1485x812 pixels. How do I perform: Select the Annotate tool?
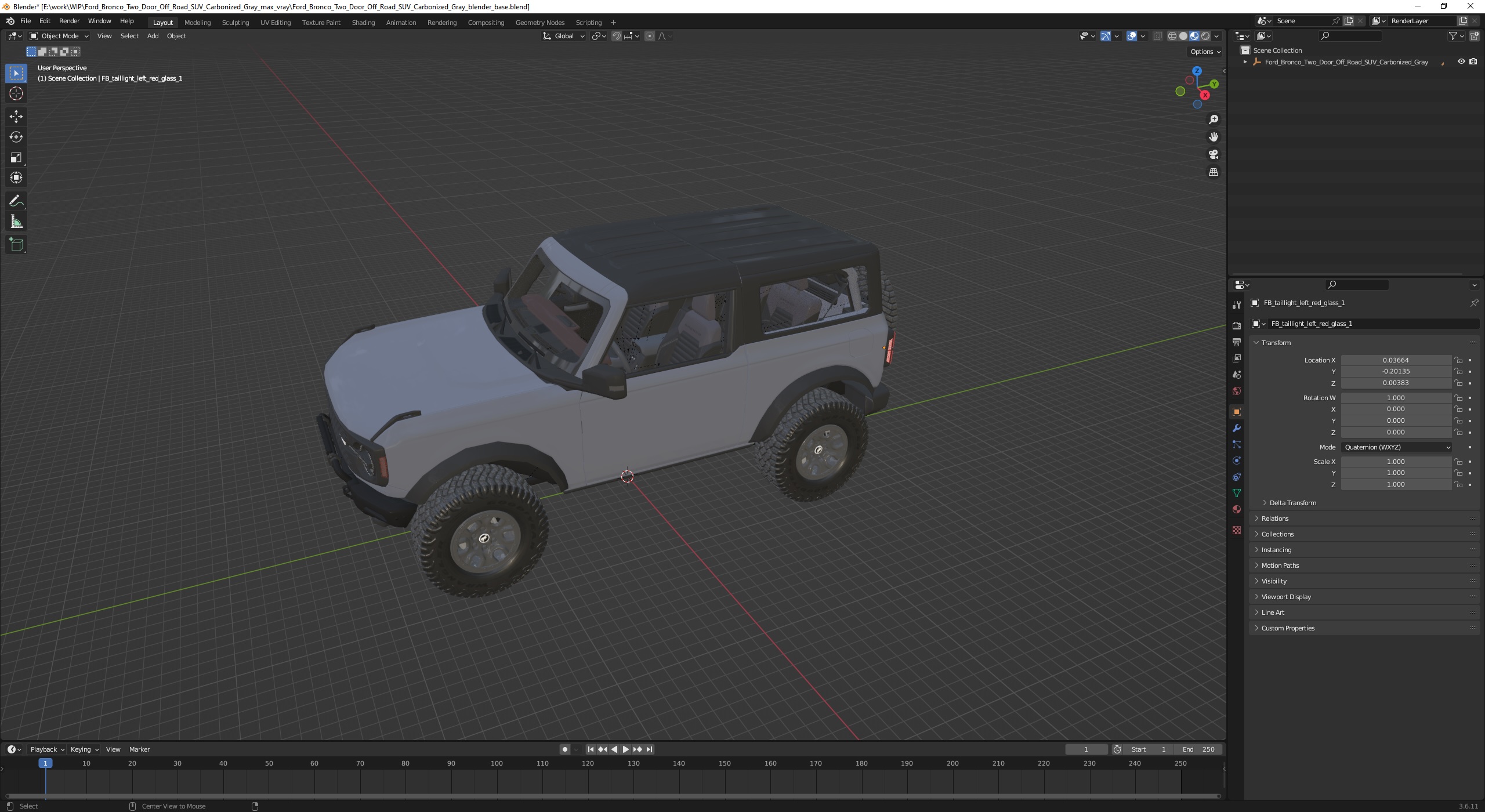coord(16,201)
